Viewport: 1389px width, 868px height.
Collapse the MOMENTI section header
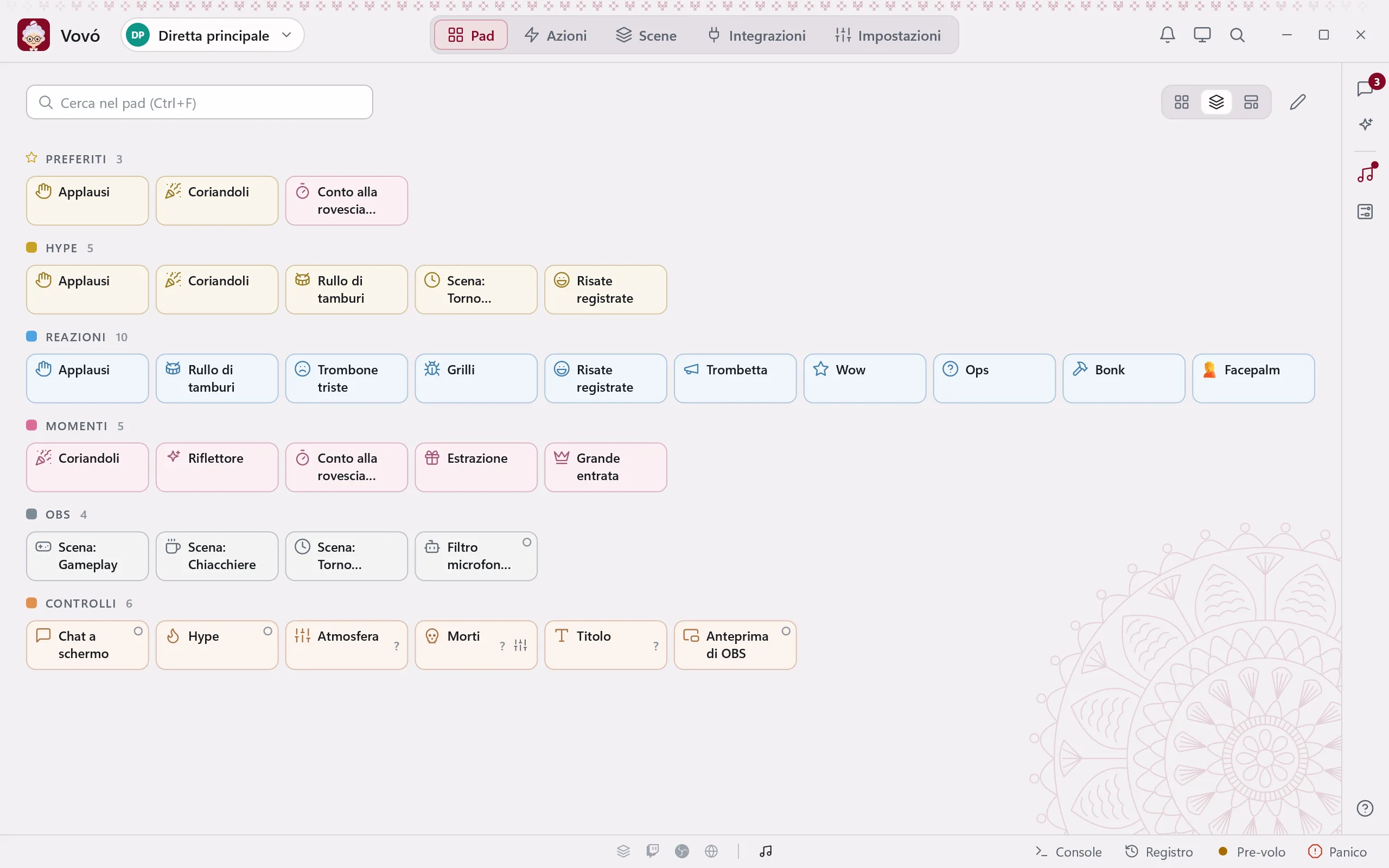75,425
